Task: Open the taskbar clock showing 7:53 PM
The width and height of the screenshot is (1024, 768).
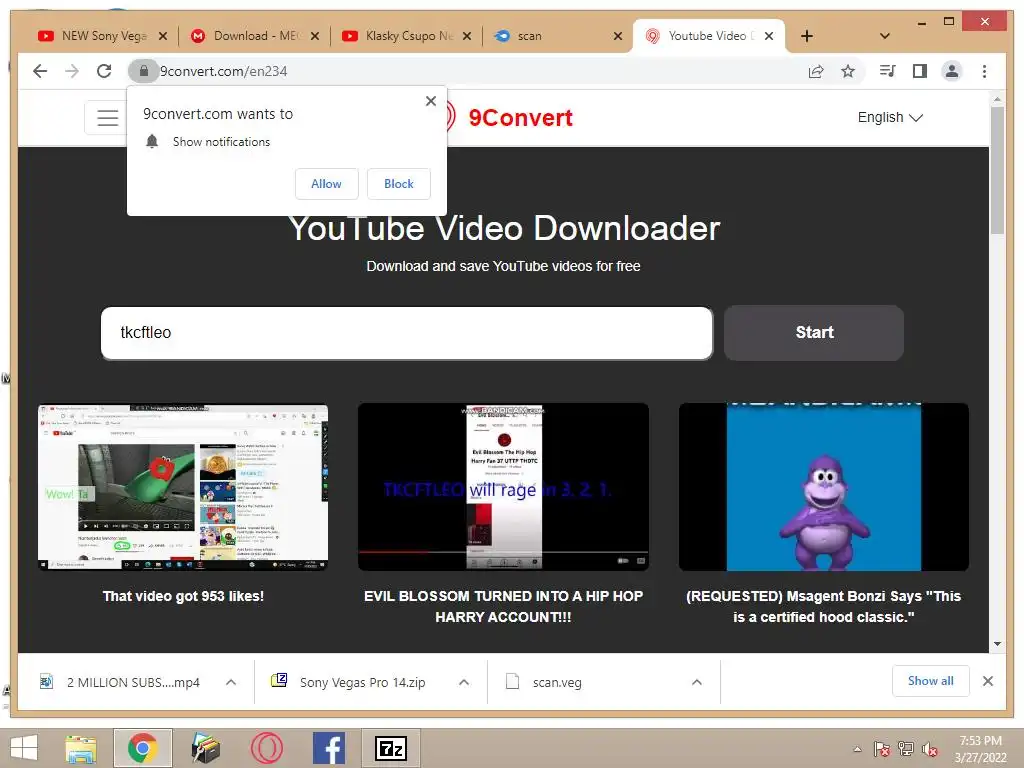Action: pos(981,749)
